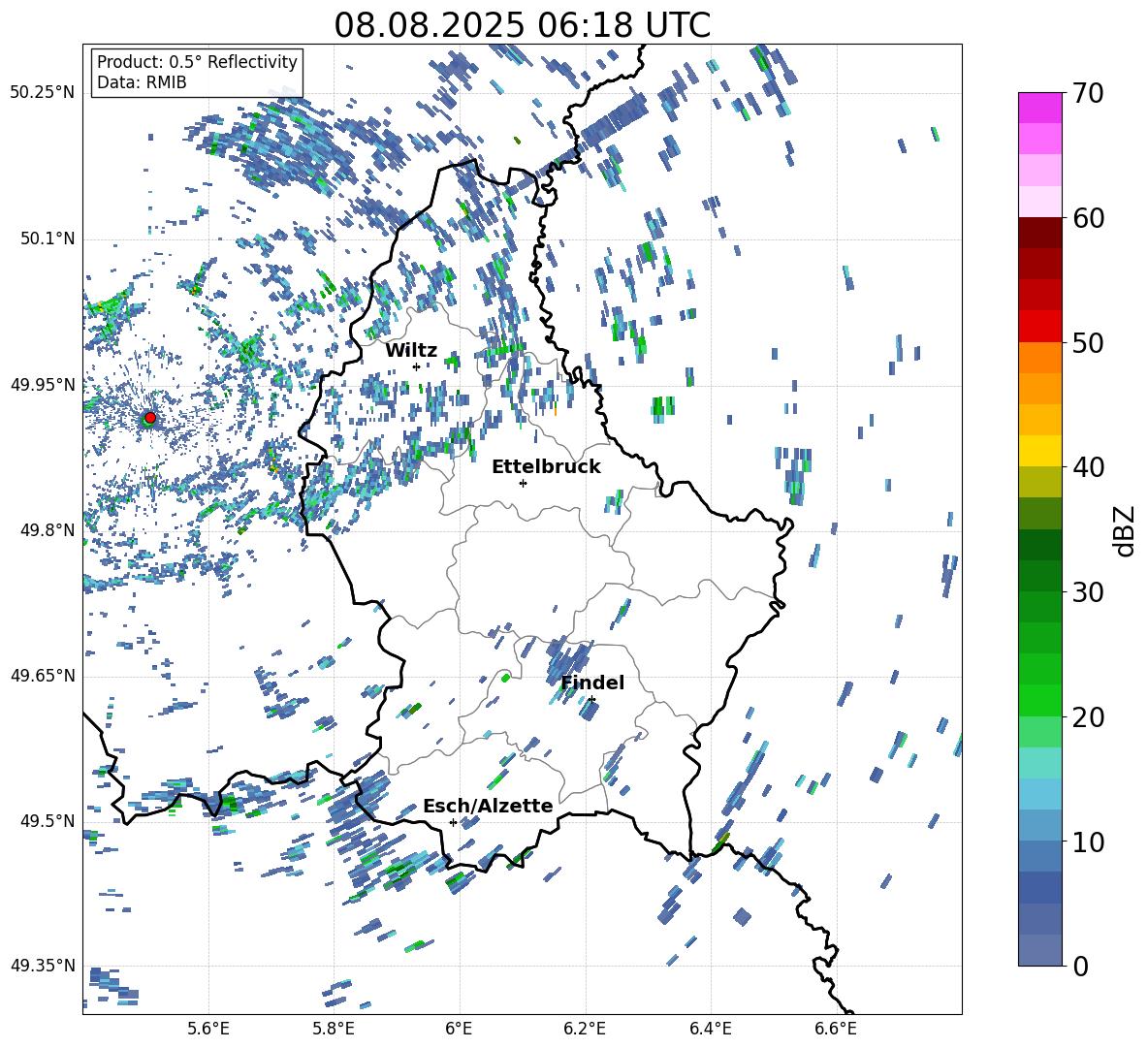
Task: Click the 6°E longitude label
Action: [x=459, y=1029]
